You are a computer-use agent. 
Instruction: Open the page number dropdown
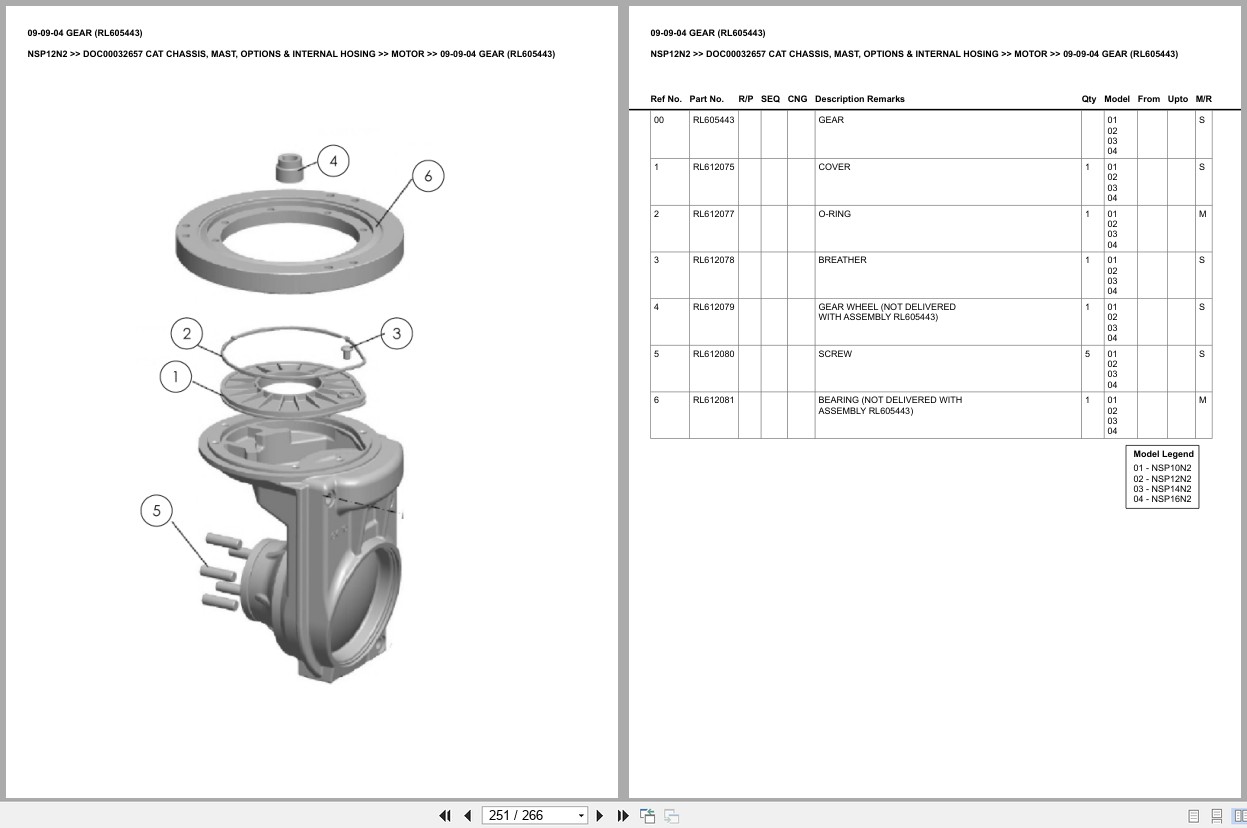coord(581,815)
